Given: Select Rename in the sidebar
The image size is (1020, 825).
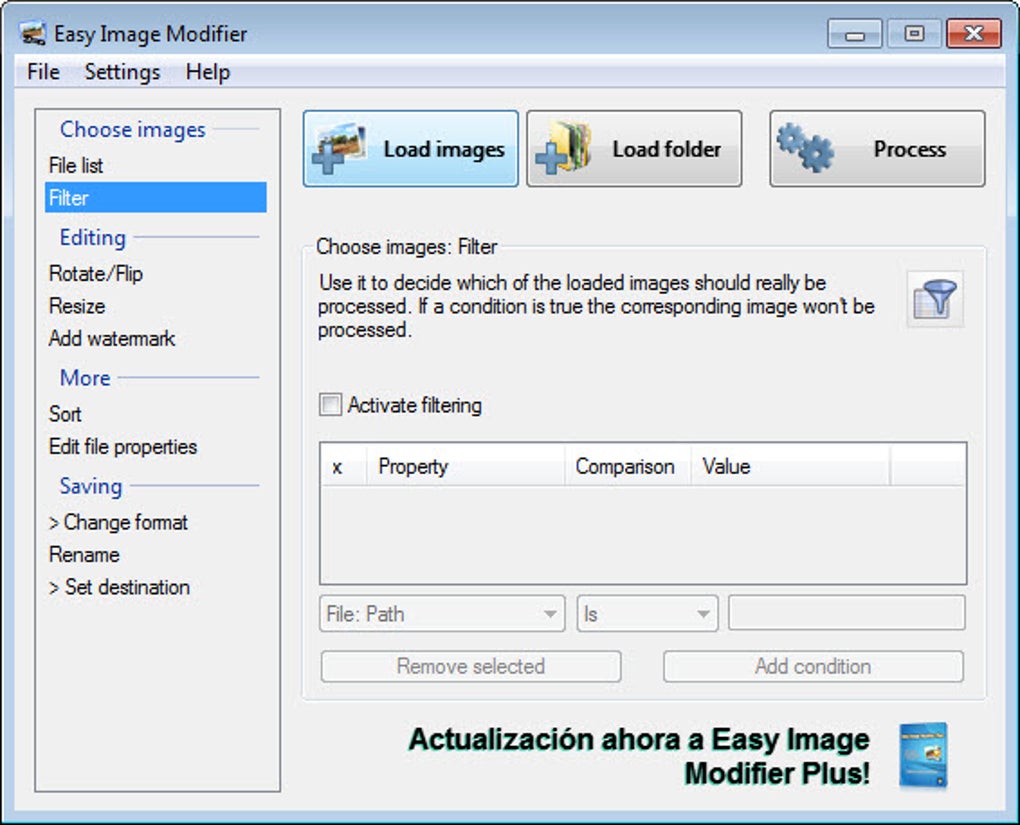Looking at the screenshot, I should click(155, 554).
